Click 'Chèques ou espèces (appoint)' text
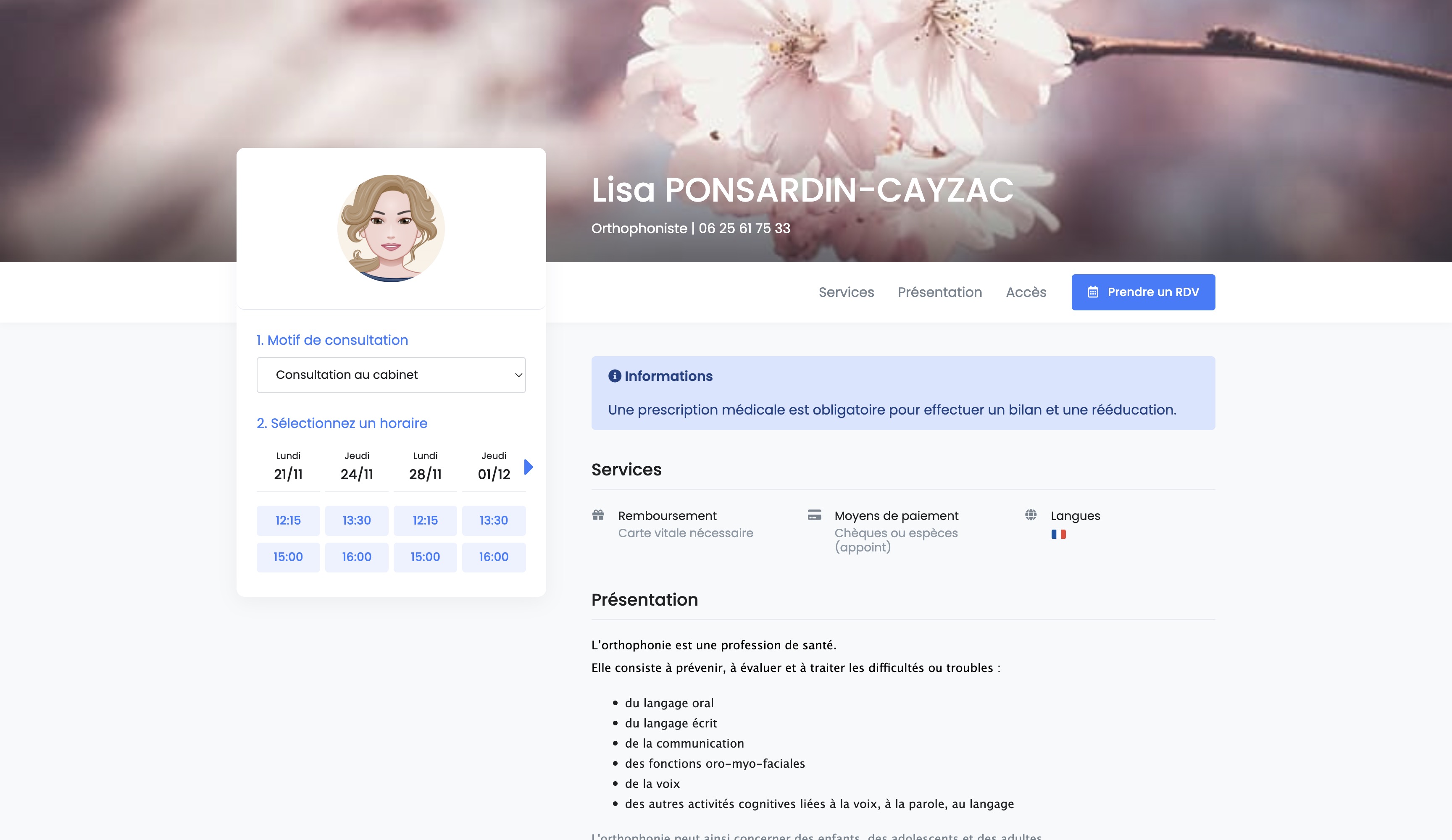This screenshot has height=840, width=1452. coord(896,540)
